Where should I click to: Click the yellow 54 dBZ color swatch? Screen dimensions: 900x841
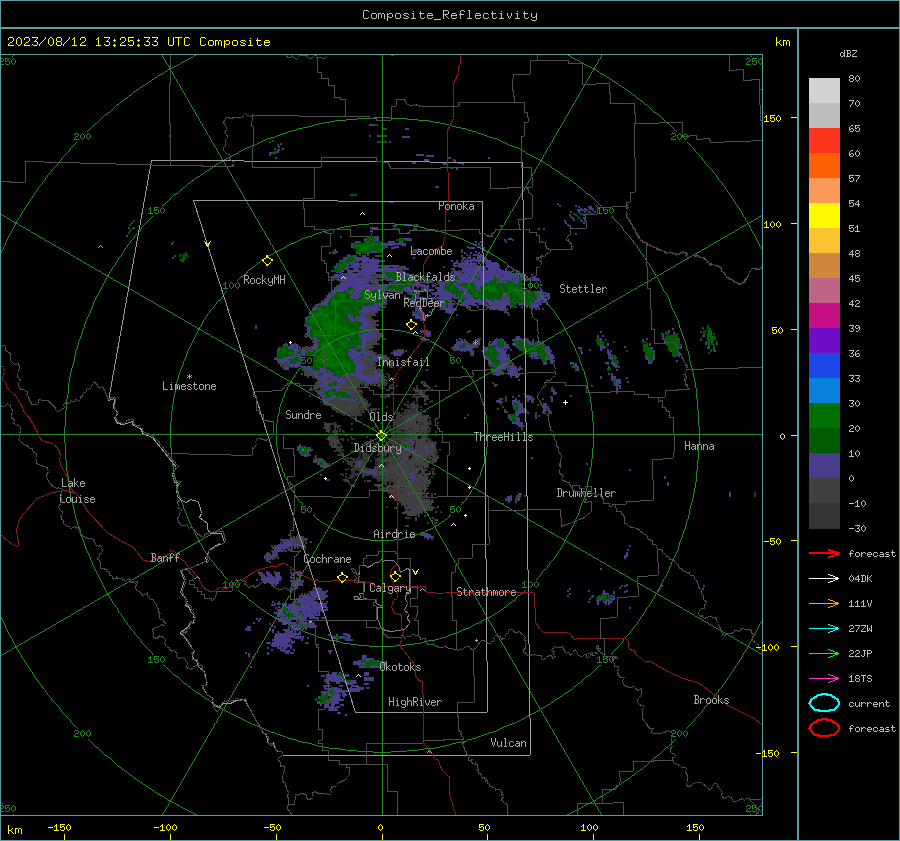pos(824,216)
